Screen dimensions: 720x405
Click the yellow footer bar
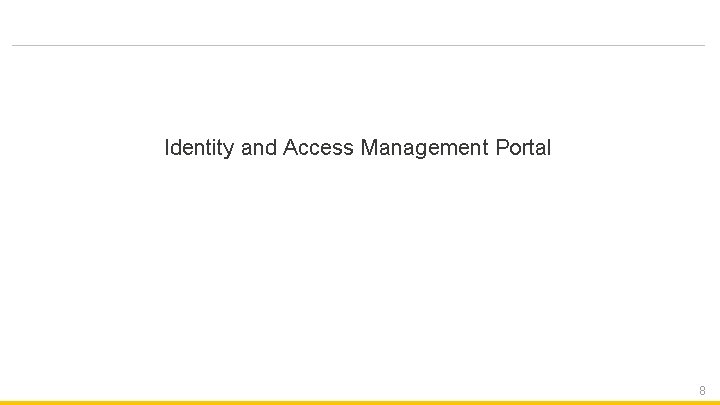point(360,403)
